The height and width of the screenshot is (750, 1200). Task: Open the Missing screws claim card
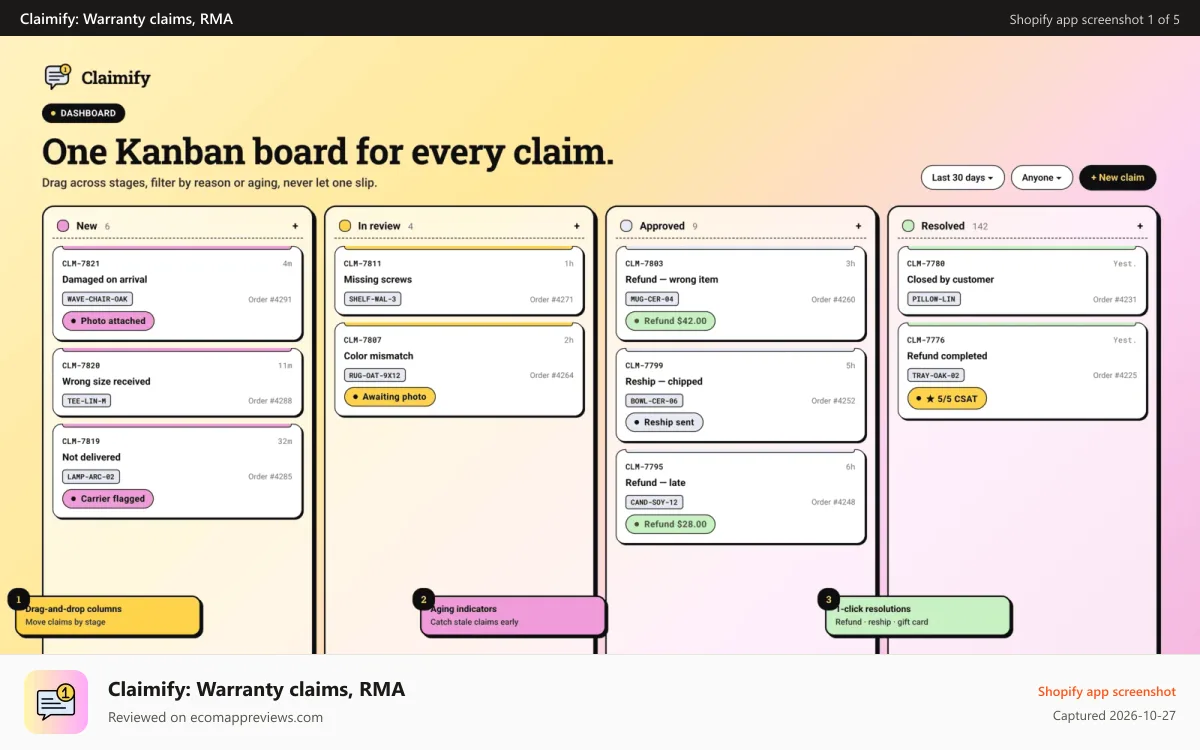[459, 281]
